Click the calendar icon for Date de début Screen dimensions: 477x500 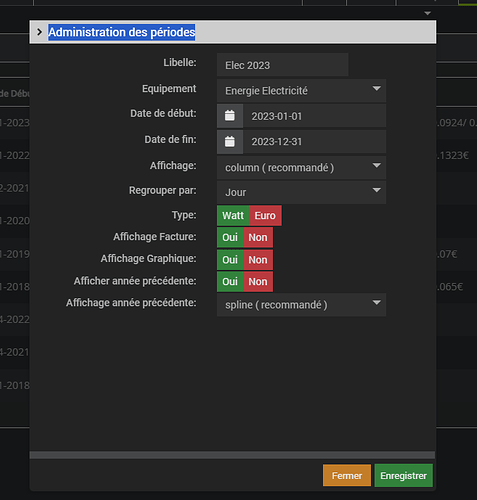230,116
